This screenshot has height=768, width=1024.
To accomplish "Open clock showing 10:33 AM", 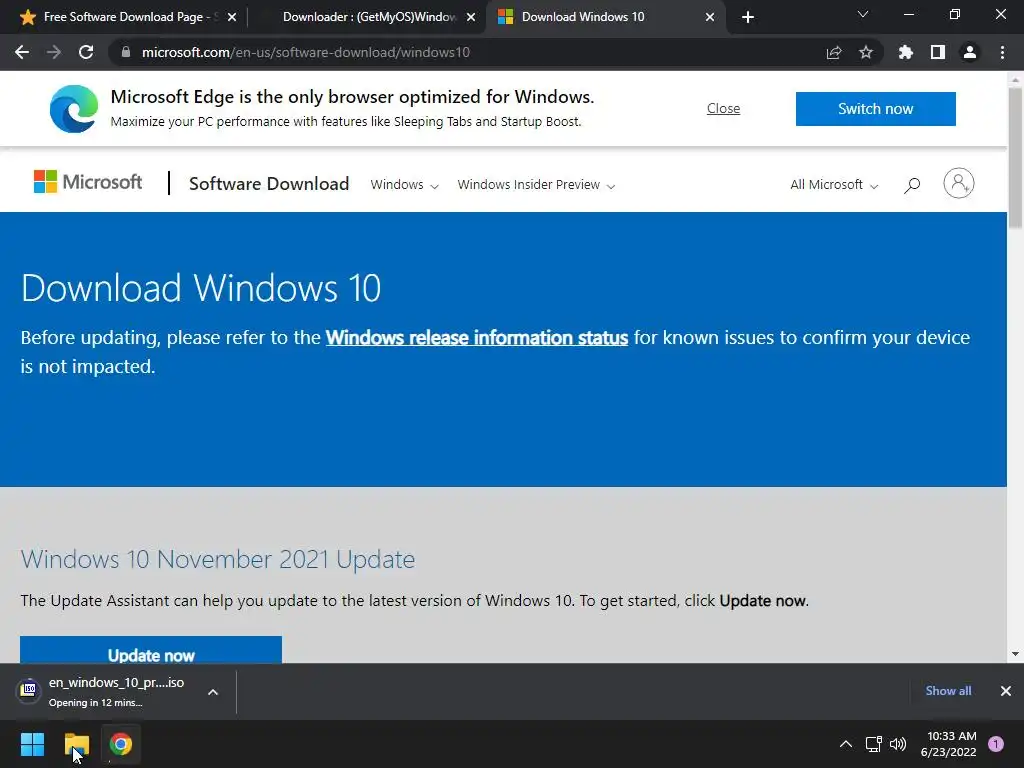I will coord(948,744).
